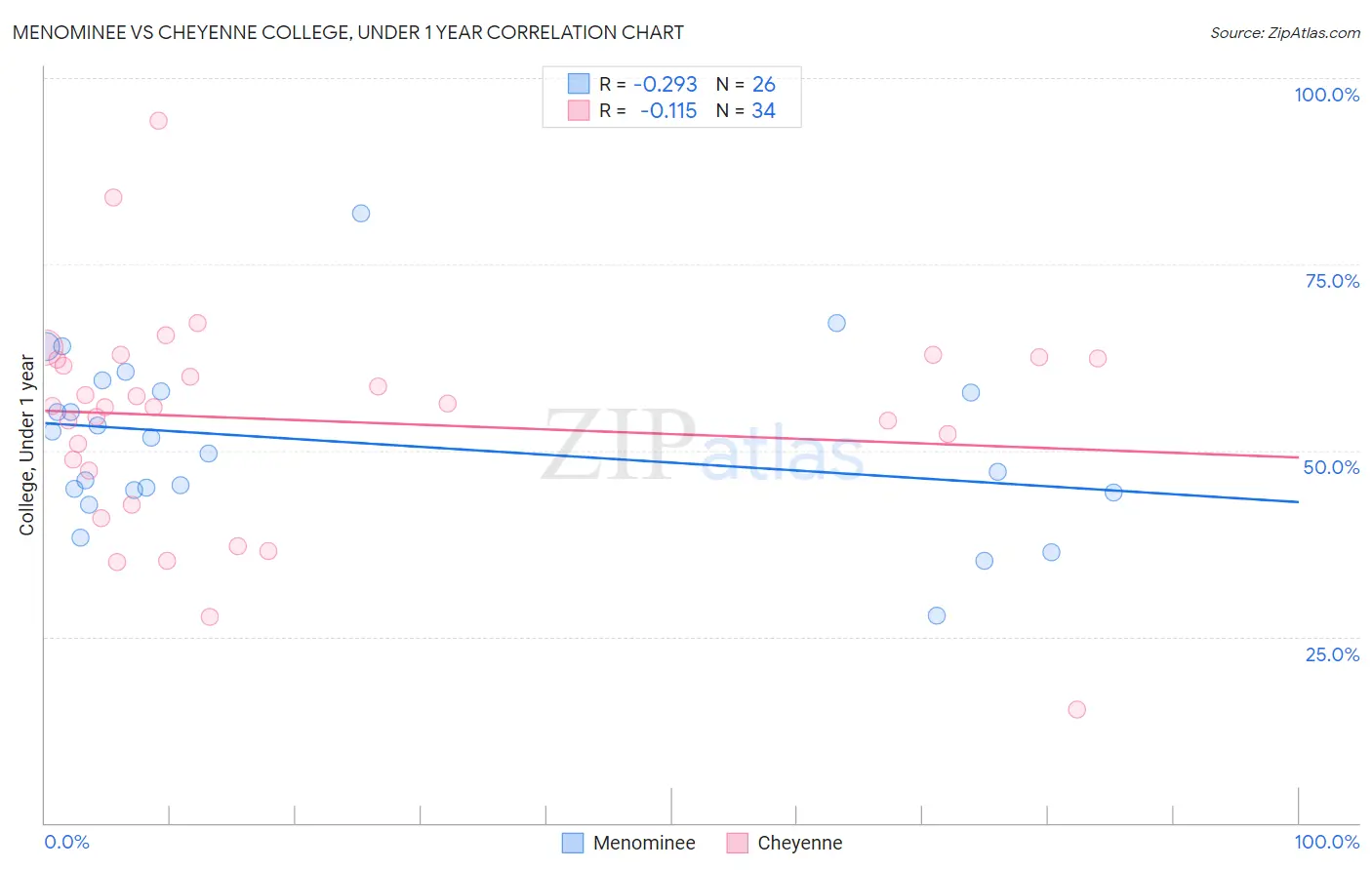Toggle the Cheyenne series legend label
The height and width of the screenshot is (870, 1372).
point(799,843)
